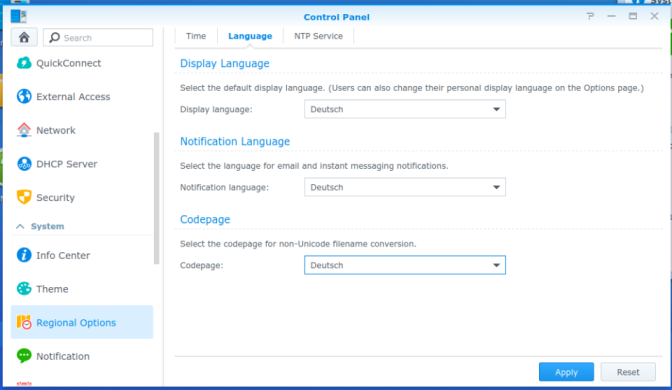The height and width of the screenshot is (390, 672).
Task: Click the Control Panel window logo icon
Action: [x=18, y=16]
